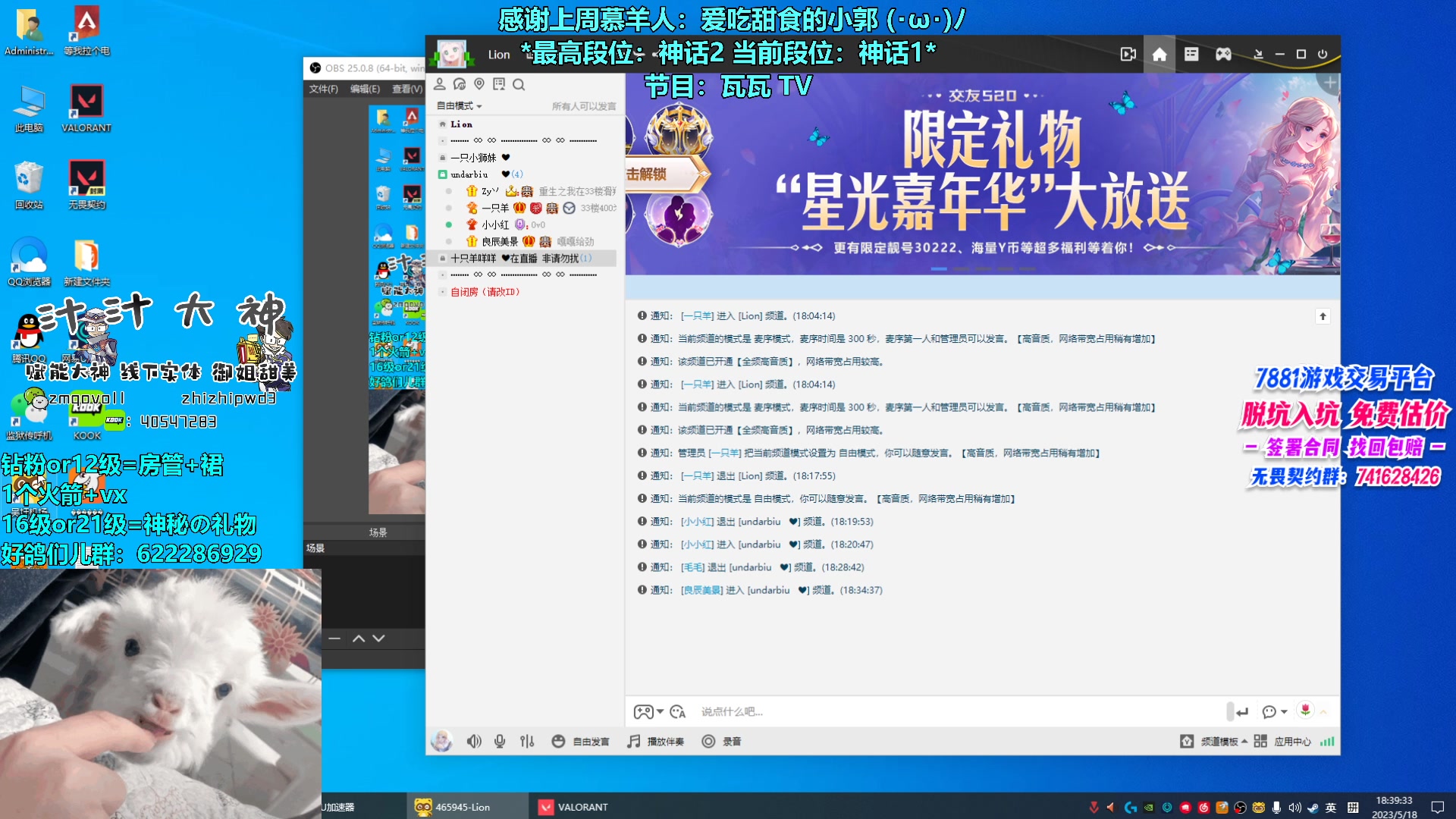1456x819 pixels.
Task: Click the own avatar in bottom bar
Action: (441, 741)
